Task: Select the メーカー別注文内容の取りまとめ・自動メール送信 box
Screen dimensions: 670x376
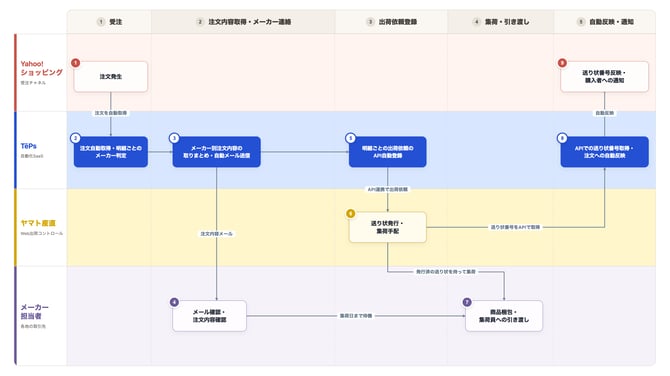Action: [x=217, y=152]
